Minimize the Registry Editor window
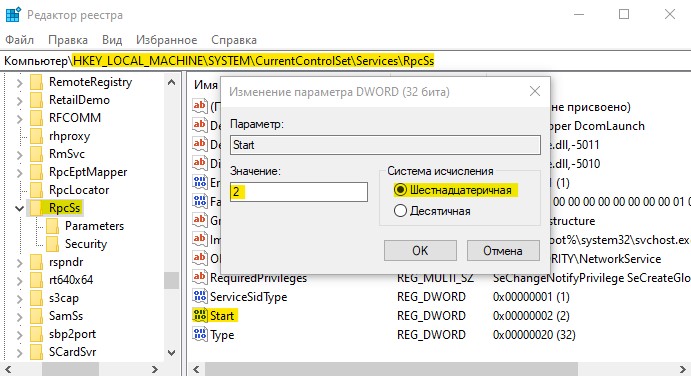The width and height of the screenshot is (691, 376). click(x=579, y=15)
